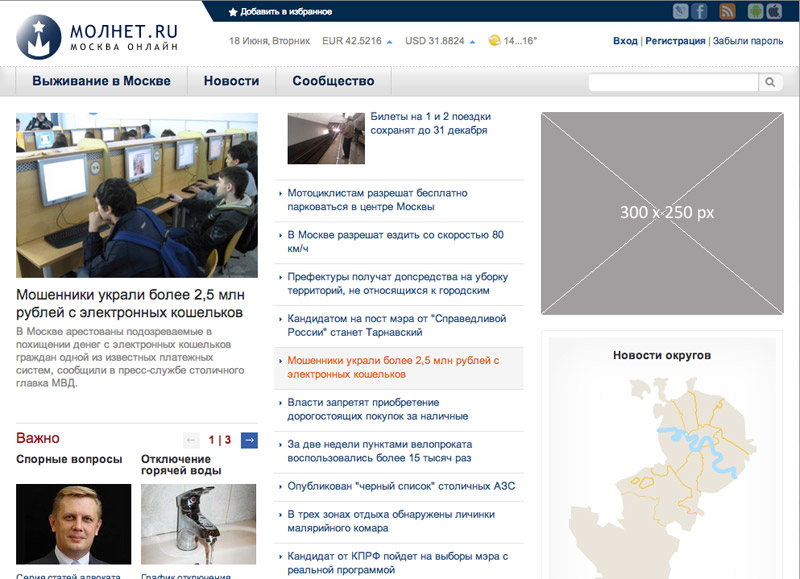
Task: Select page 1 in Важно pagination
Action: pos(211,440)
